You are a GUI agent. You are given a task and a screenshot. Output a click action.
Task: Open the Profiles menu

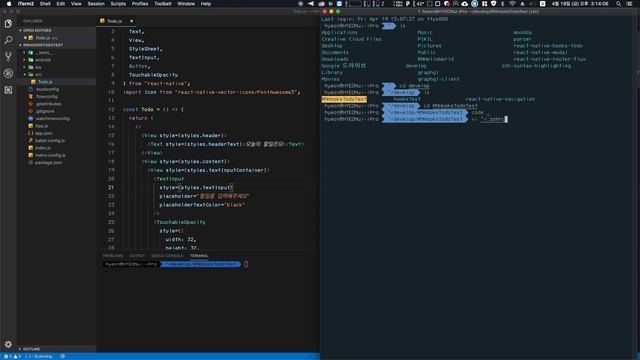point(140,4)
